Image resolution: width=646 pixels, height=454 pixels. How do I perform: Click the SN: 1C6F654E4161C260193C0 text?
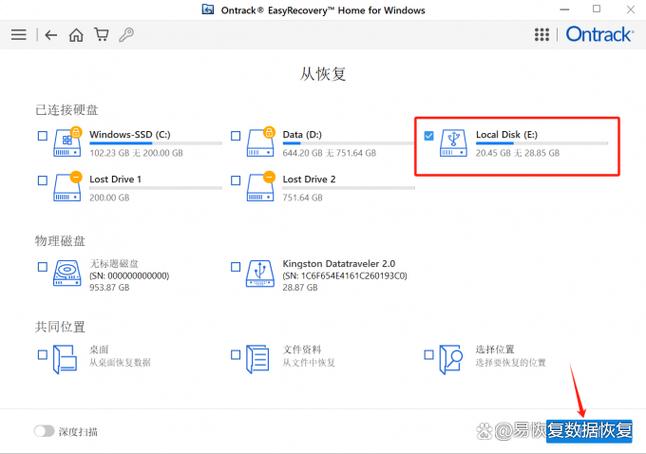point(345,276)
